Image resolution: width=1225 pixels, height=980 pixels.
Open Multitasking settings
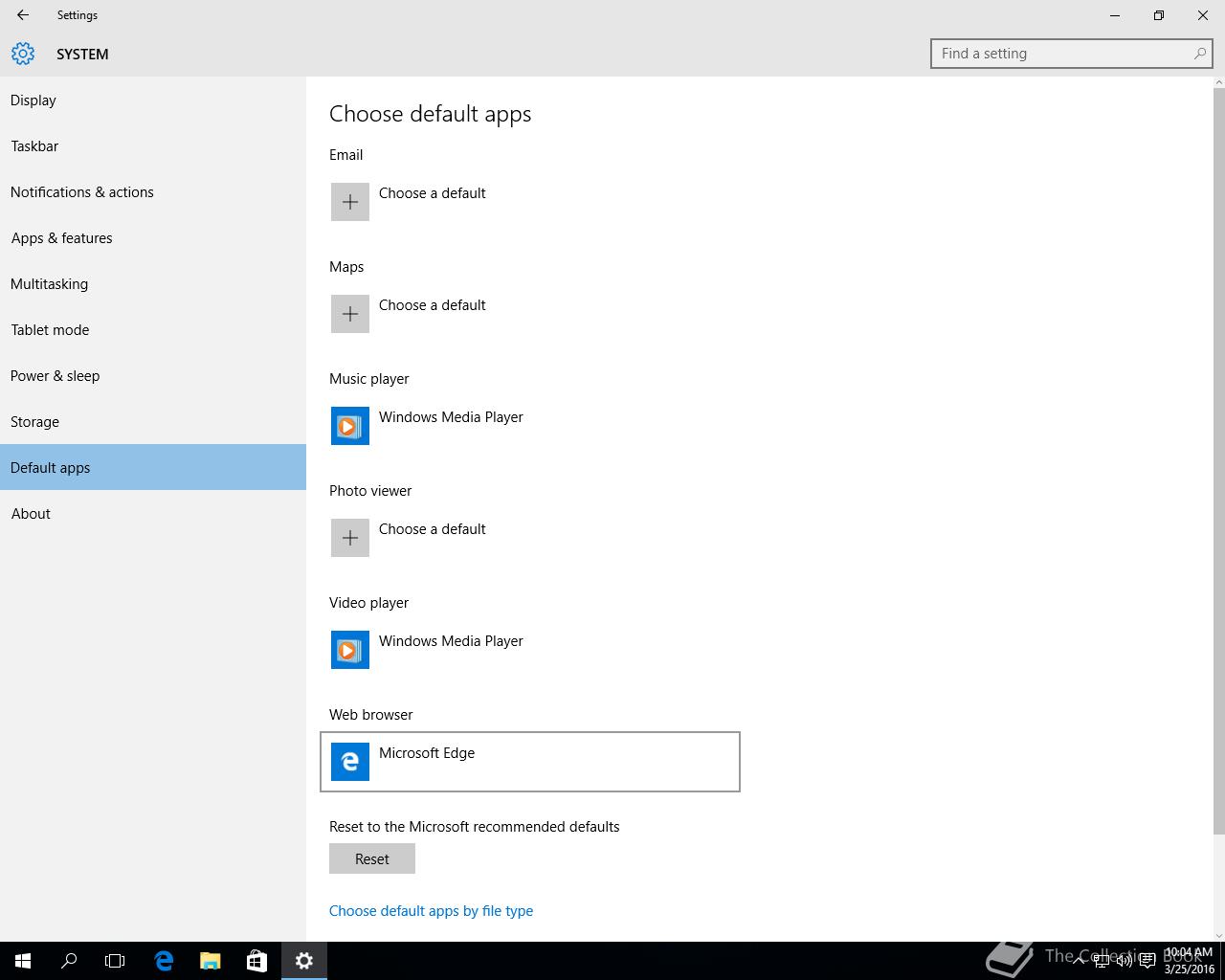(x=153, y=283)
